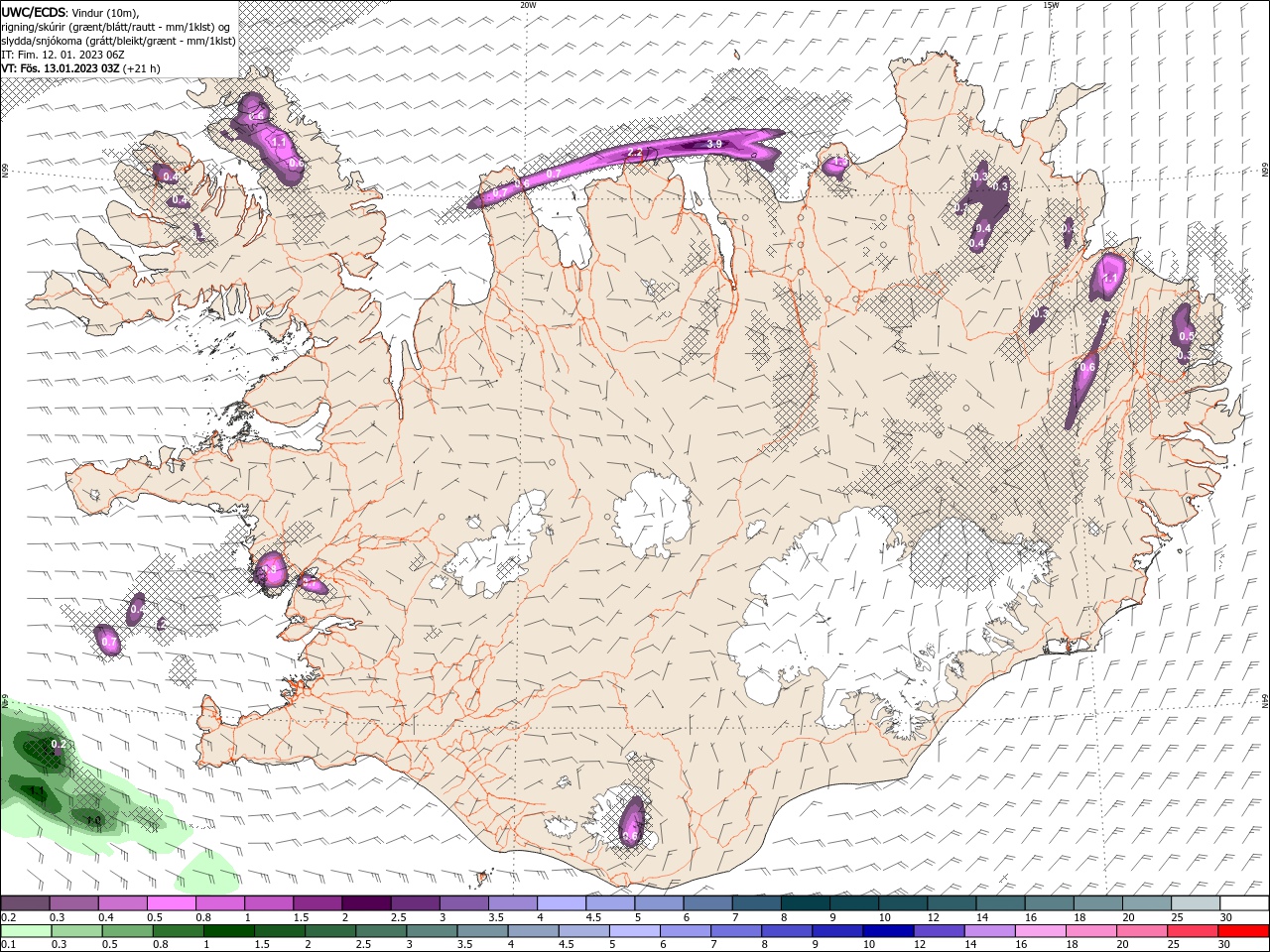Select the rain legend swatch starting at 8 (medium blue)
Viewport: 1270px width, 952px height.
tap(787, 931)
